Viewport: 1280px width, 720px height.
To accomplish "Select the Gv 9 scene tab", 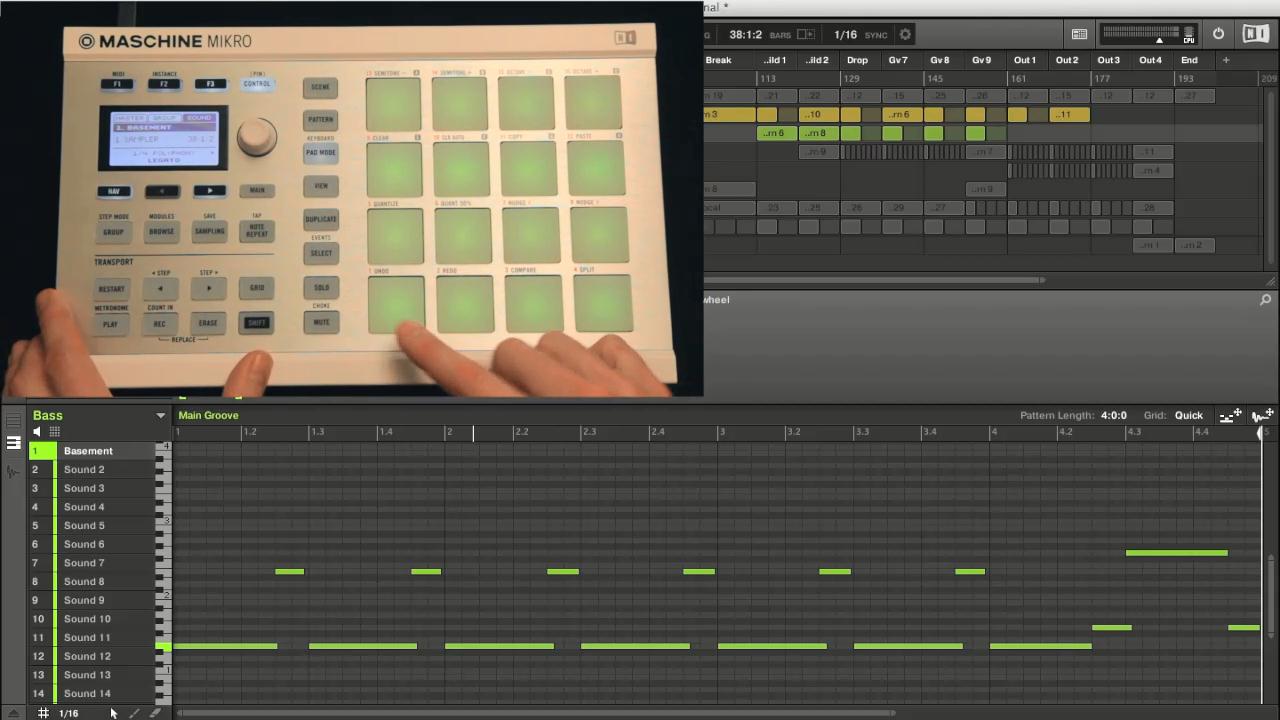I will pos(982,60).
